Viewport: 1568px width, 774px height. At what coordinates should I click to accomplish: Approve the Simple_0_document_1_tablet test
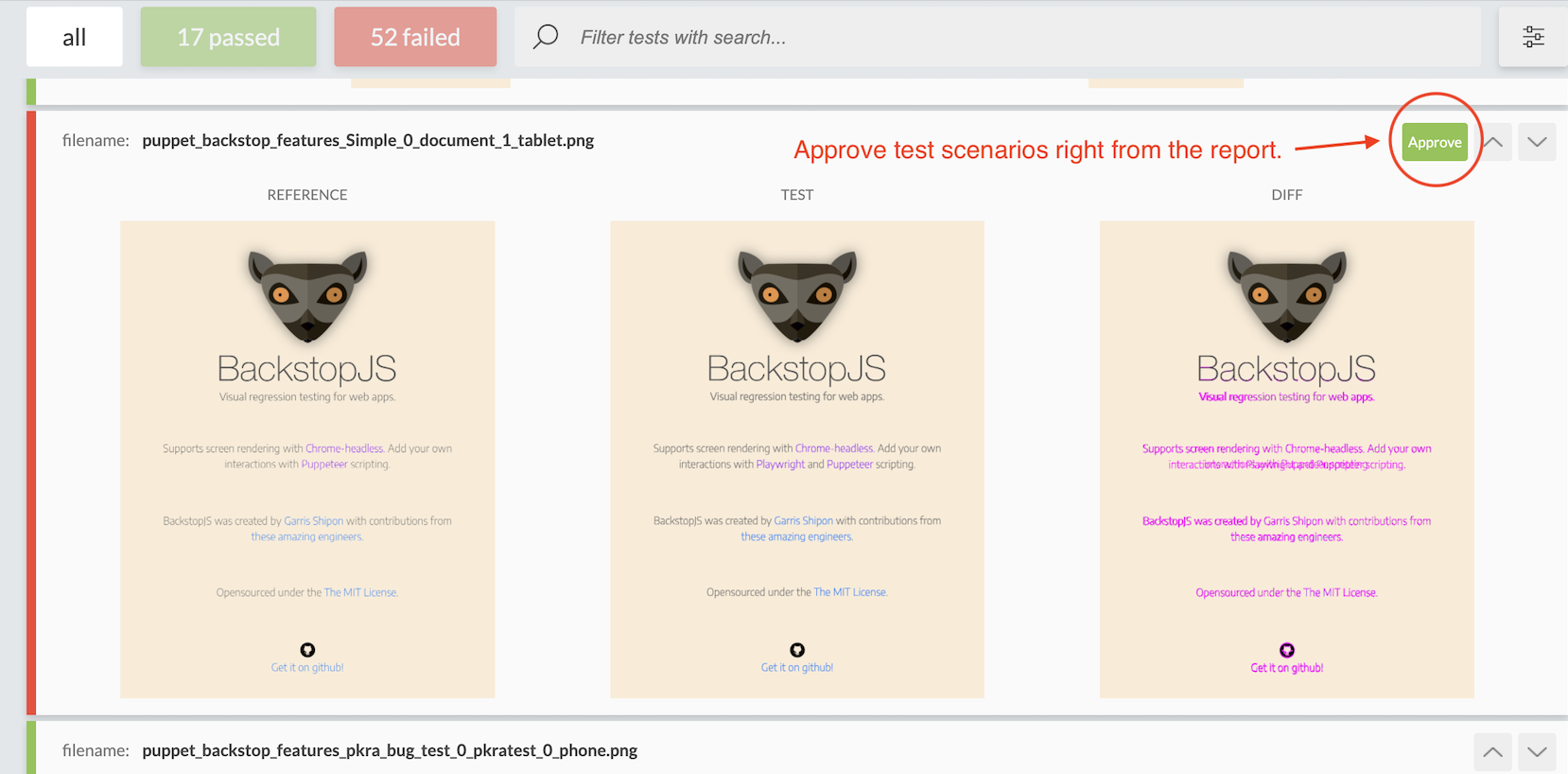1435,142
